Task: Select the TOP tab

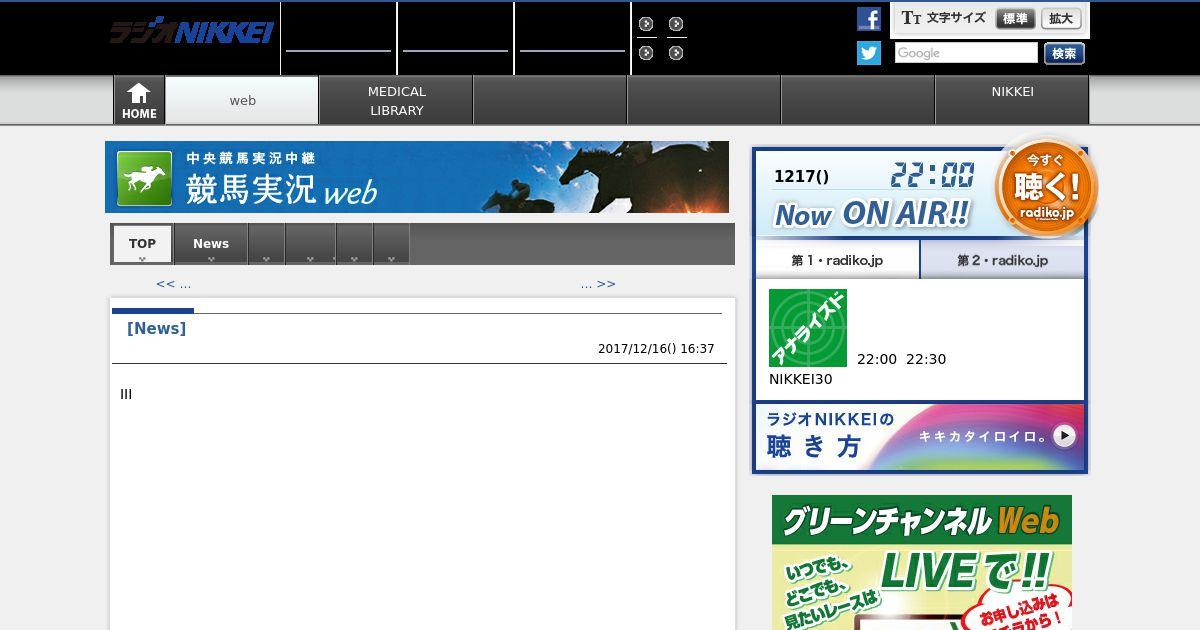Action: 142,244
